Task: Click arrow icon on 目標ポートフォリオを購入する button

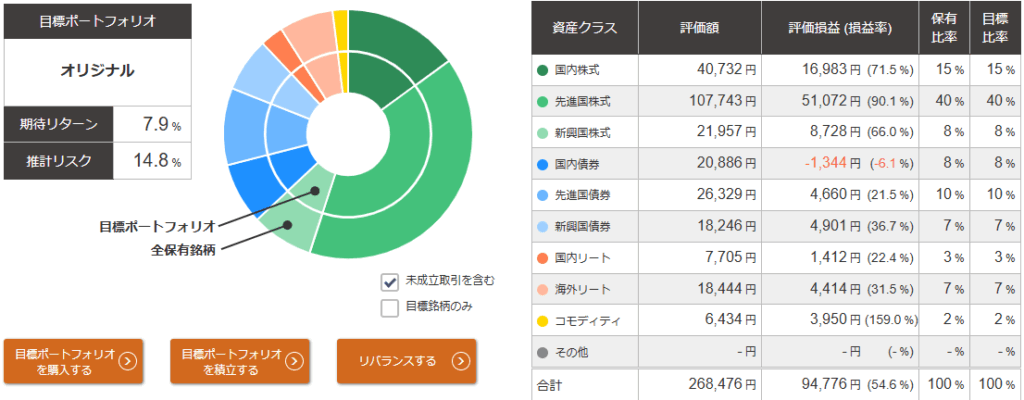Action: click(127, 361)
